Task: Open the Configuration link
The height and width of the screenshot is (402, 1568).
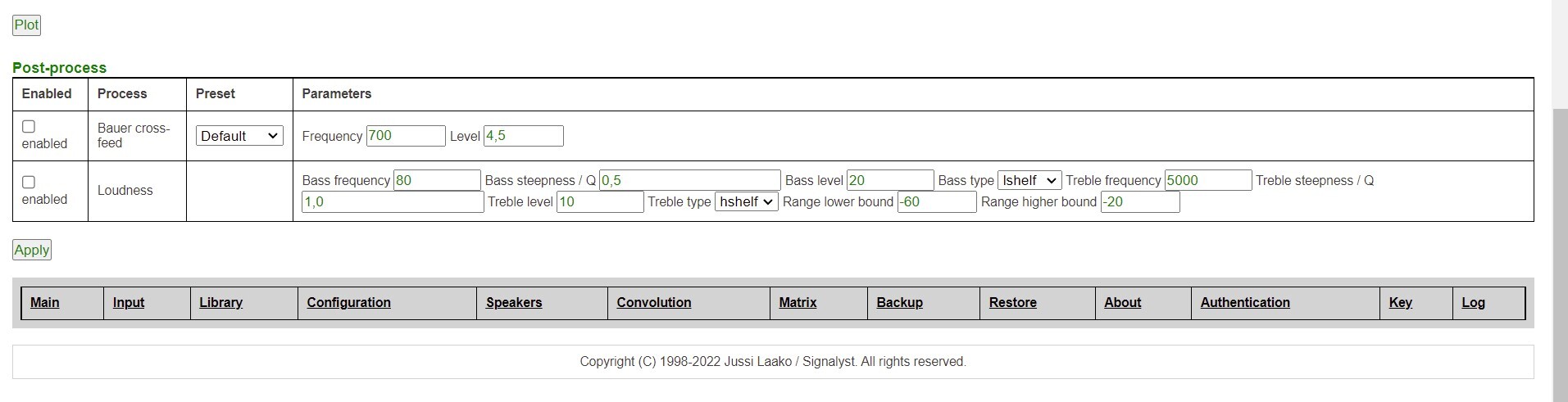Action: [x=348, y=302]
